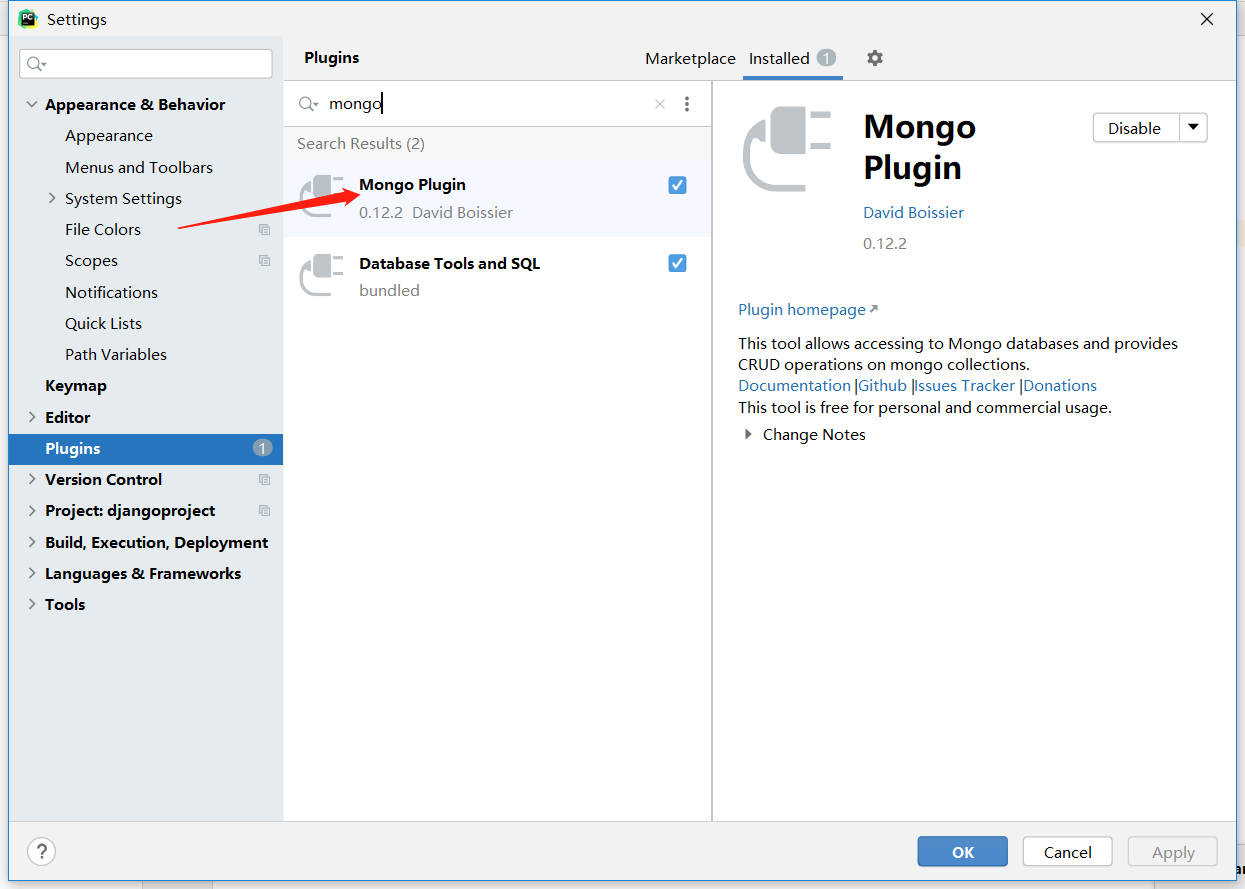Open Notifications settings
The height and width of the screenshot is (889, 1245).
point(111,292)
